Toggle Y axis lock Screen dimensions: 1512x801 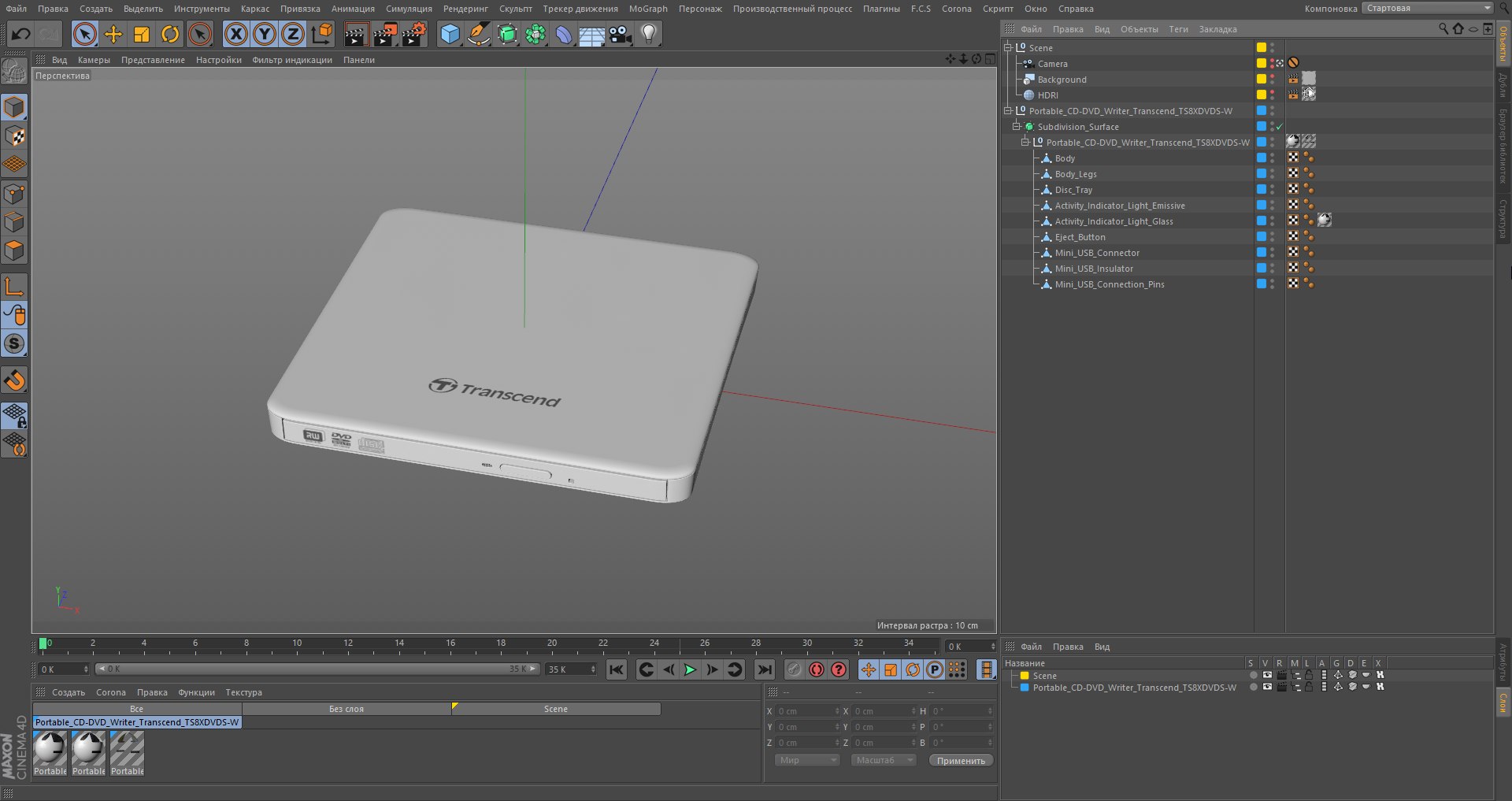tap(265, 34)
